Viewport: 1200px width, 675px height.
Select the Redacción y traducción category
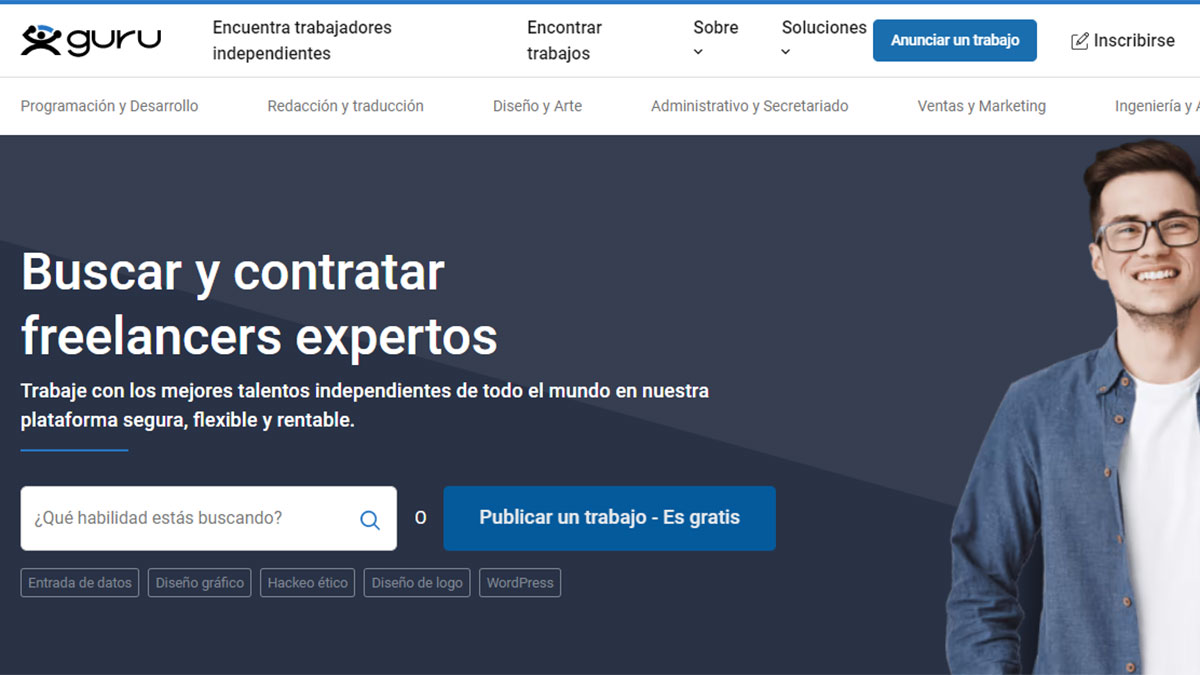click(x=345, y=106)
